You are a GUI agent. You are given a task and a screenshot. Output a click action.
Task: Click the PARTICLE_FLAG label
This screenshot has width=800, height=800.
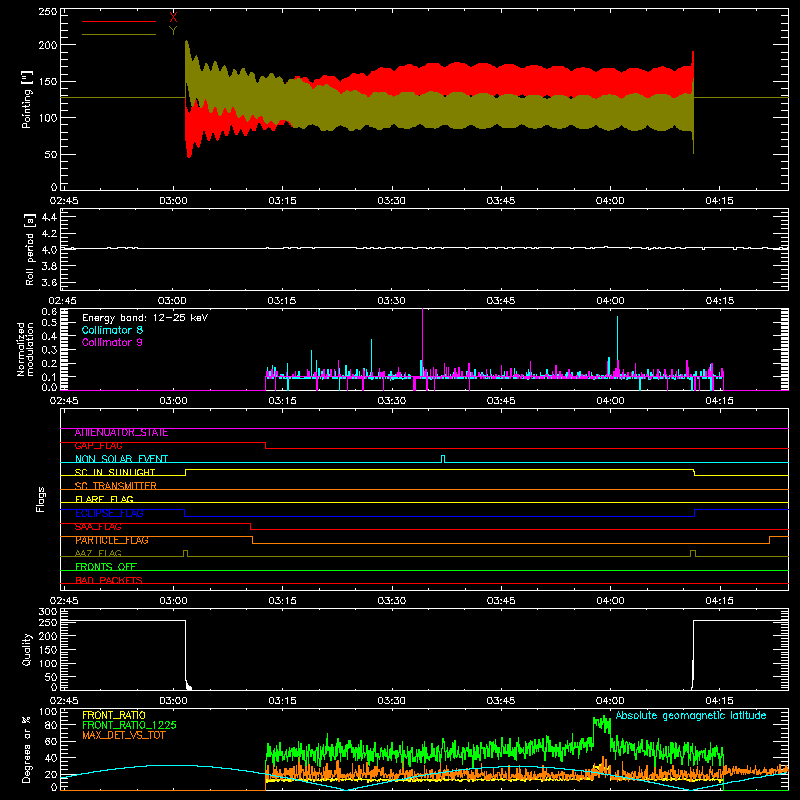(112, 540)
